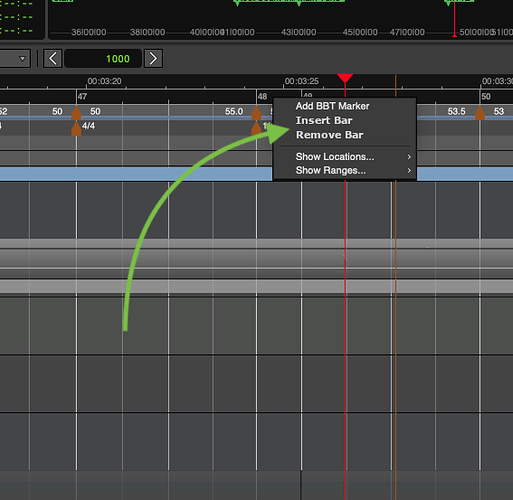Select the tempo marker at bar 50
Image resolution: width=513 pixels, height=500 pixels.
480,113
